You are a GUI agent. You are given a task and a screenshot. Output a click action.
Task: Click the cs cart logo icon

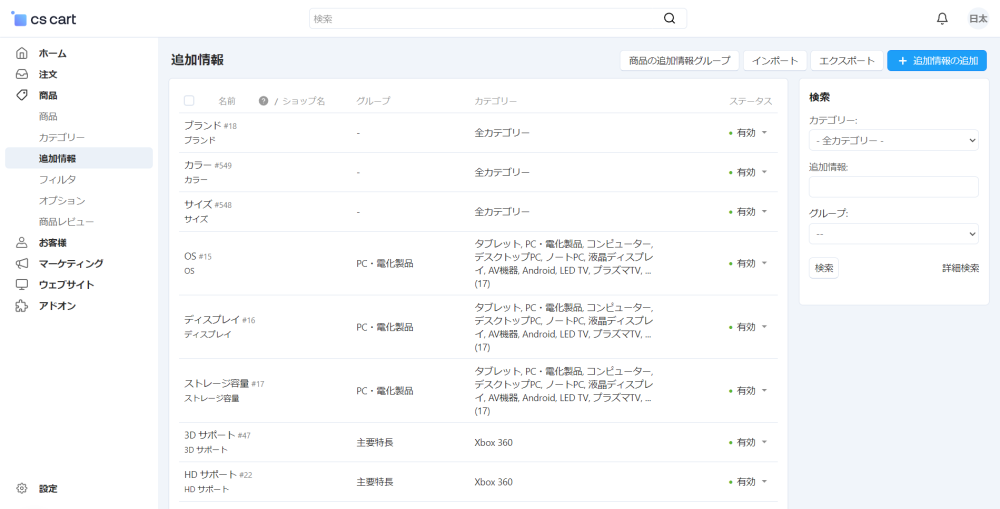pos(19,19)
